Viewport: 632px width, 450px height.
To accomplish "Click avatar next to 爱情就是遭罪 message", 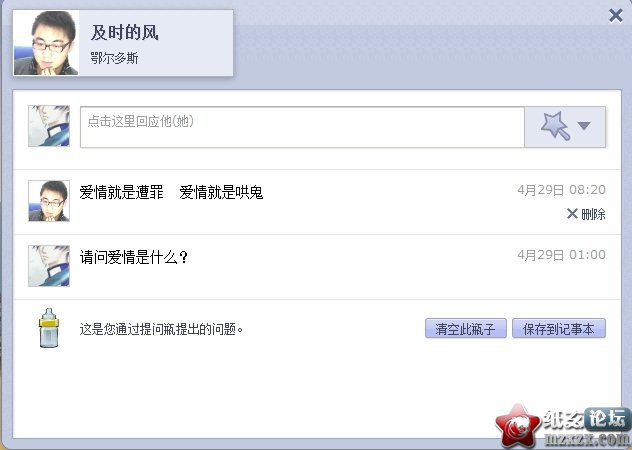I will (49, 201).
